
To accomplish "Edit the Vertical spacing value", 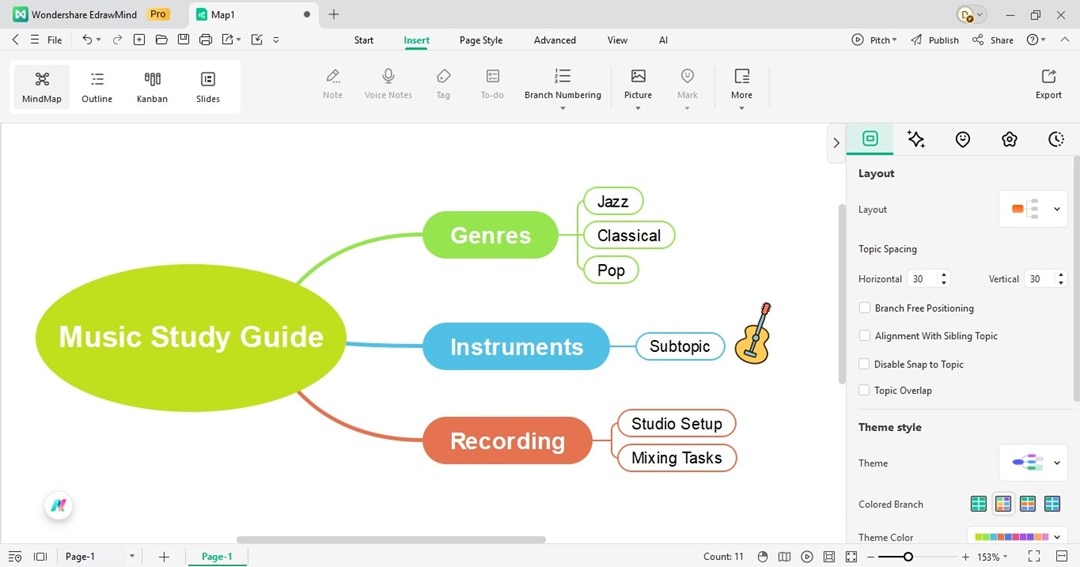I will point(1039,278).
